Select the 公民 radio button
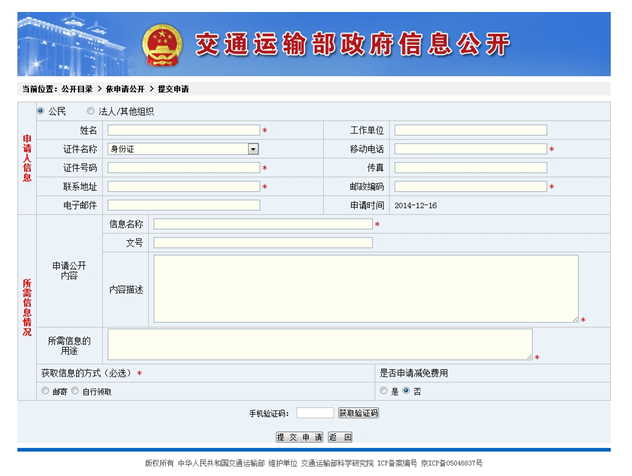Viewport: 632px width, 476px height. tap(40, 110)
